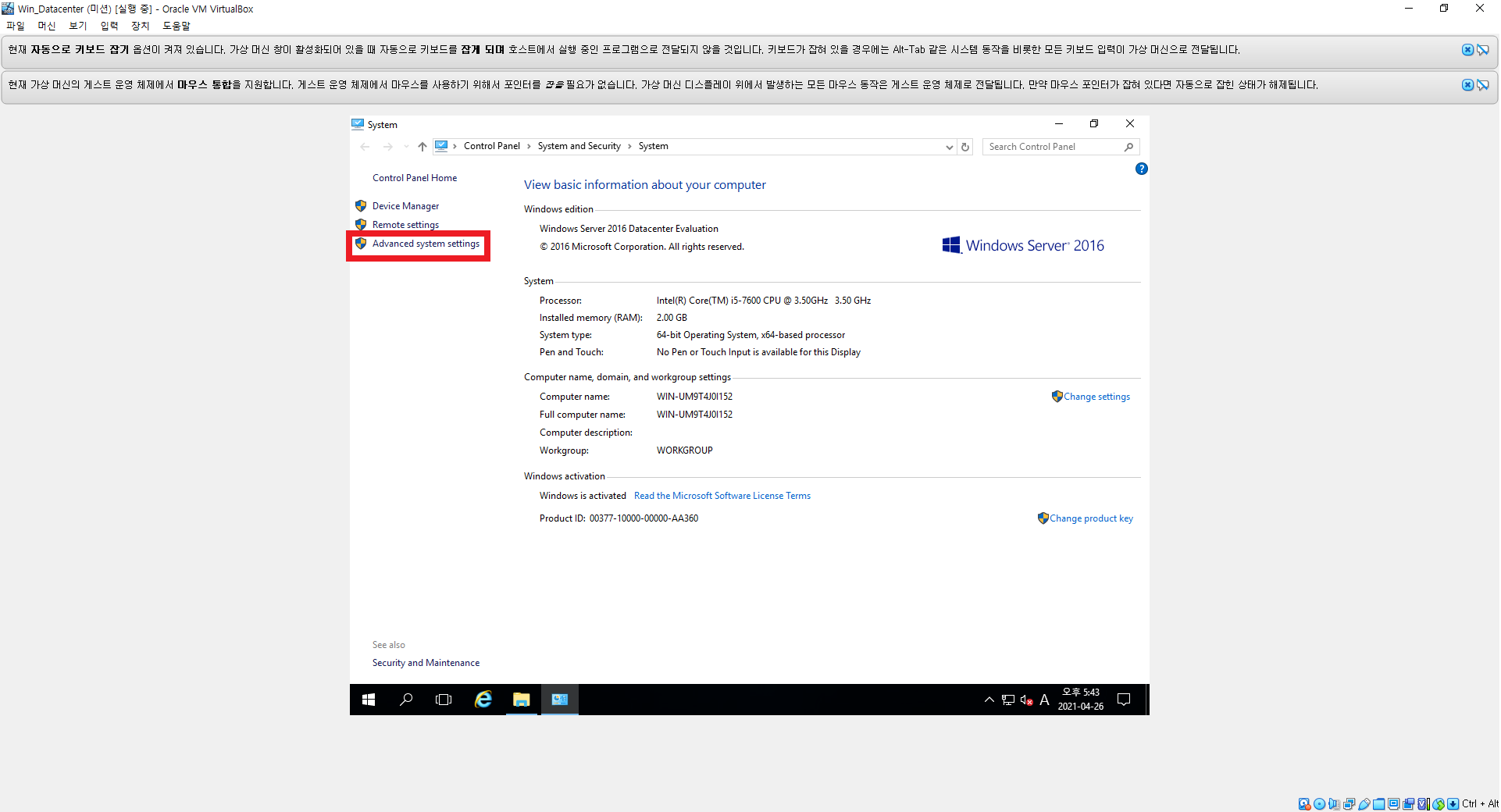Click the taskbar clock showing 2021-04-26
The height and width of the screenshot is (812, 1501).
[x=1081, y=700]
